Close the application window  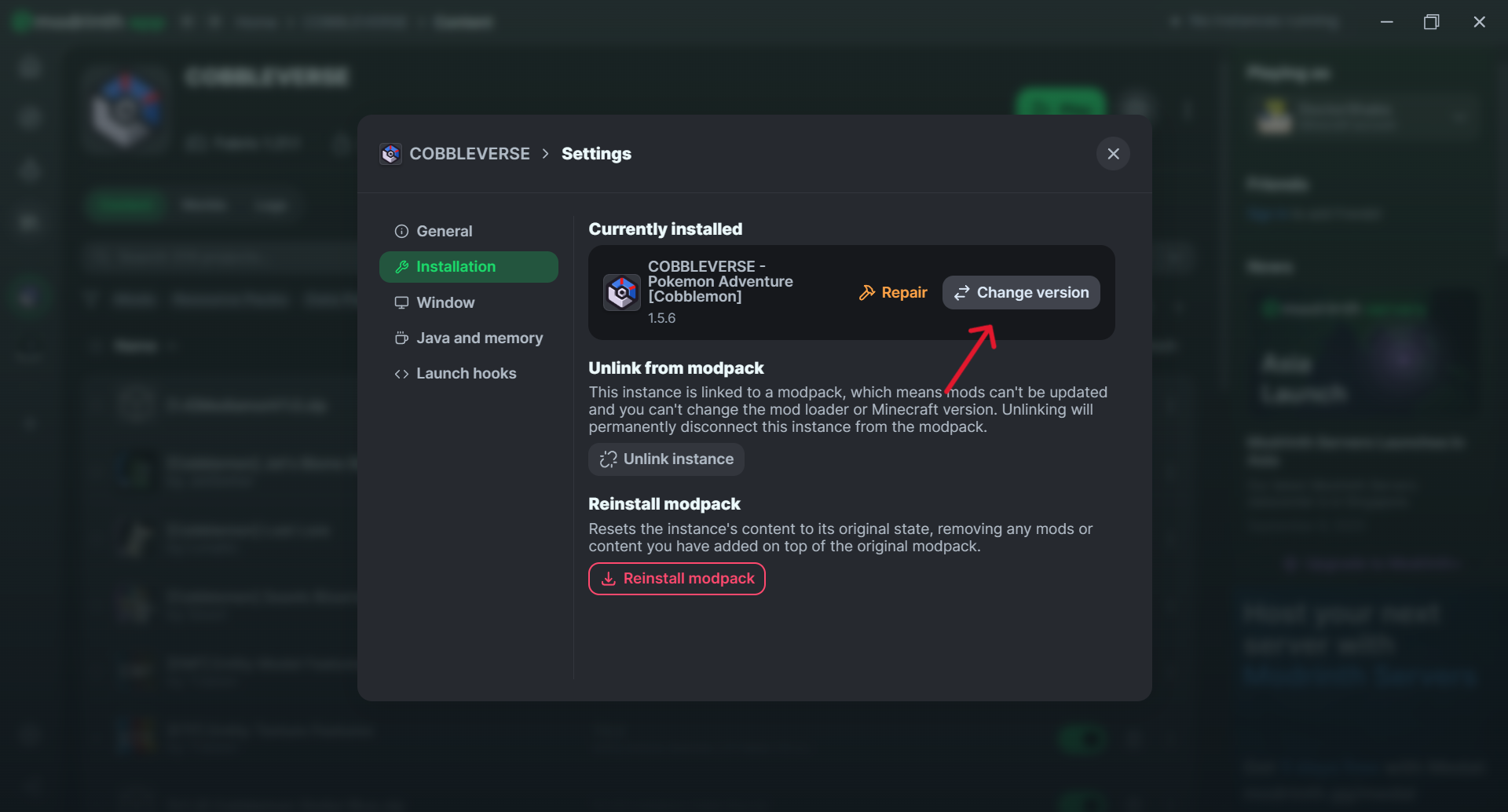coord(1479,22)
